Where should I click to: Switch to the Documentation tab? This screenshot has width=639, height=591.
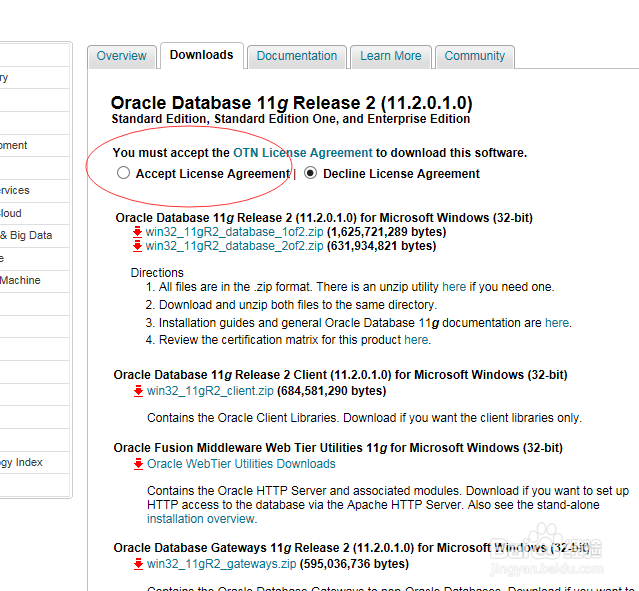coord(297,56)
